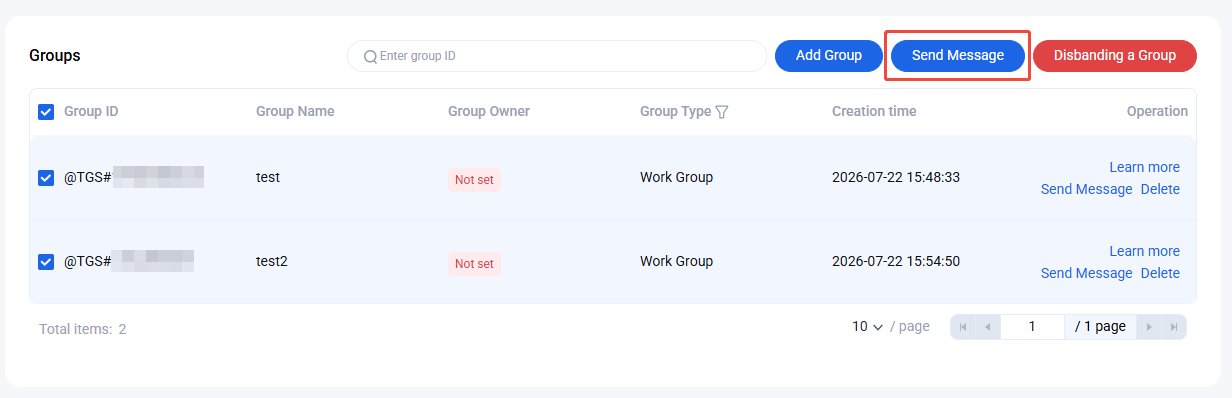Click Work Group cell in test row
1232x398 pixels.
677,177
